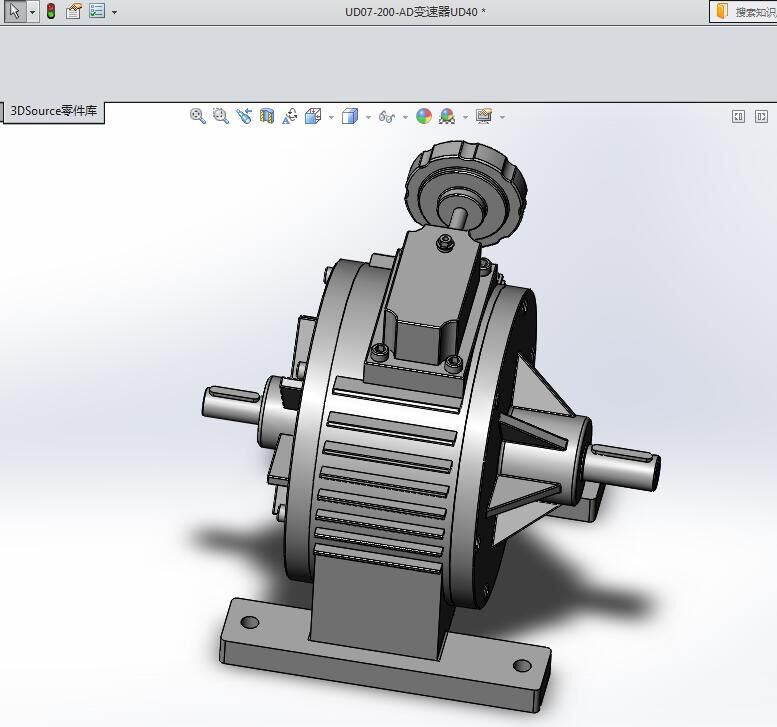This screenshot has width=777, height=727.
Task: Select the speed adjustment handwheel on the model
Action: tap(466, 191)
